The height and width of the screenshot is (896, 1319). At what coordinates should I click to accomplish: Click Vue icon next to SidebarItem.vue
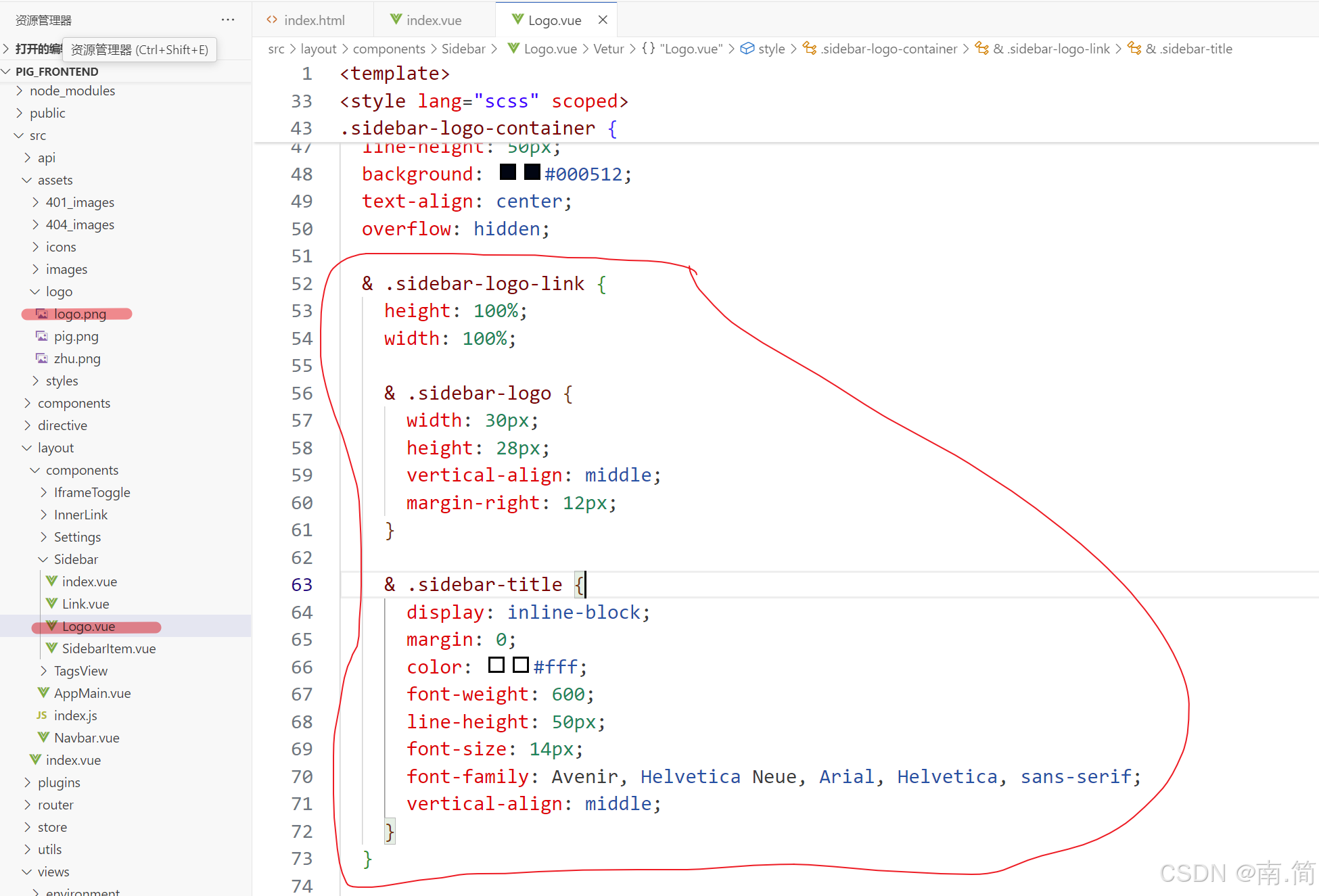[51, 648]
